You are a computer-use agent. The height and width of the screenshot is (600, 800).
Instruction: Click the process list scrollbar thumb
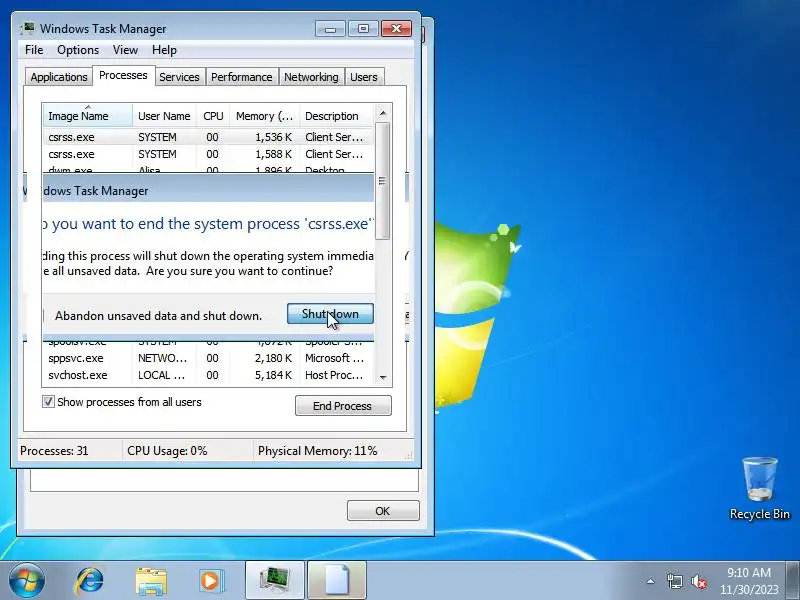(383, 181)
